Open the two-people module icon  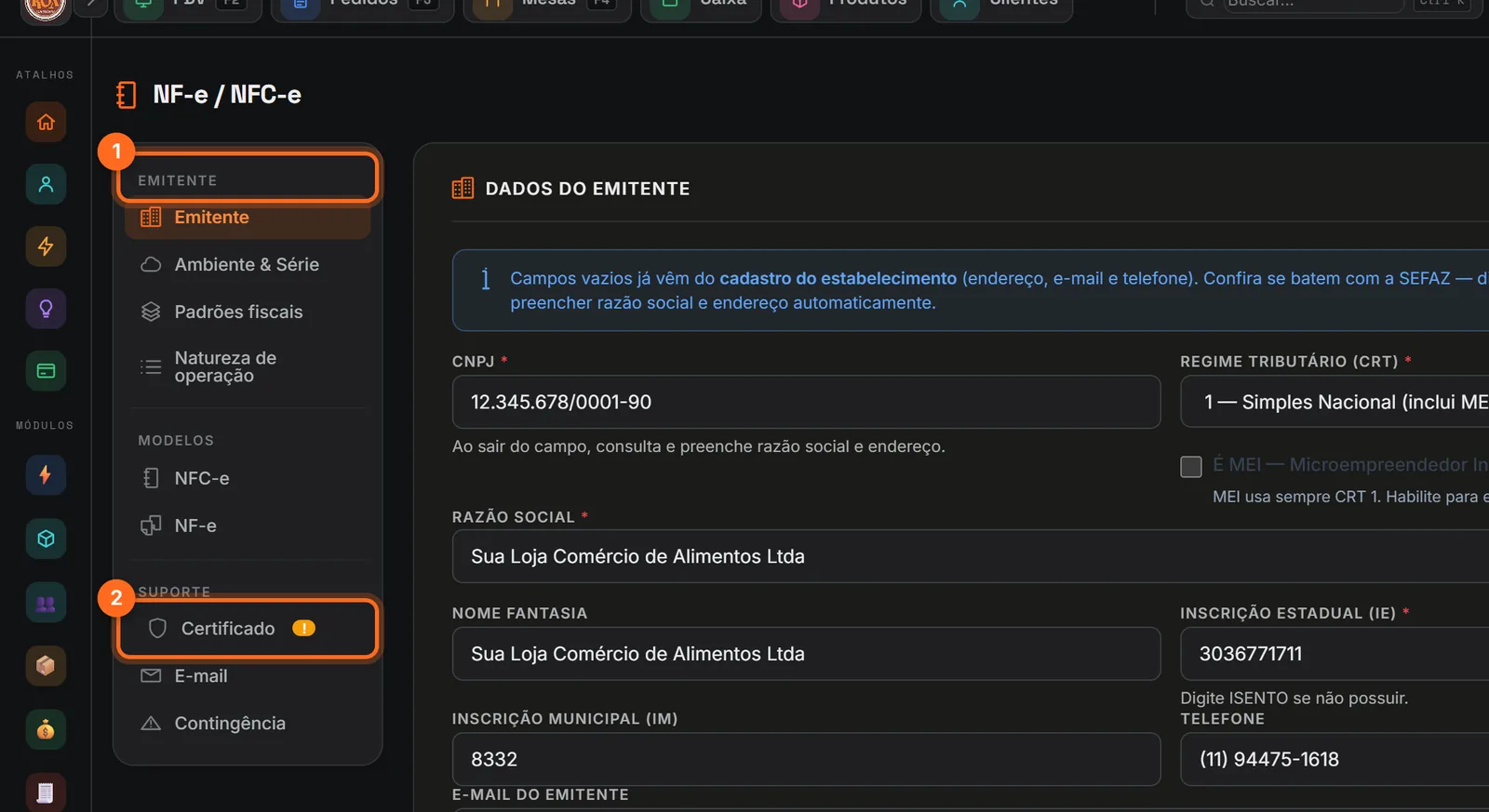[46, 603]
